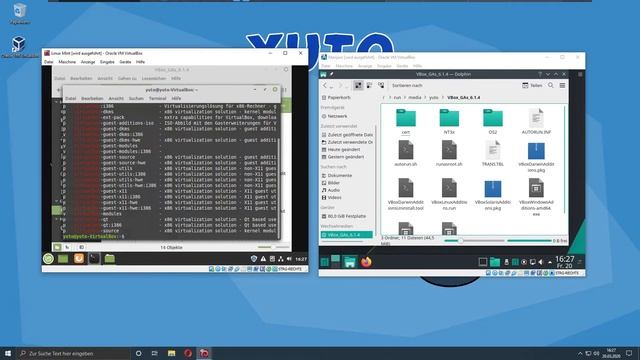Screen dimensions: 640x360
Task: Open 'Anzeige' menu in Linux Mint VirtualBox window
Action: 88,62
